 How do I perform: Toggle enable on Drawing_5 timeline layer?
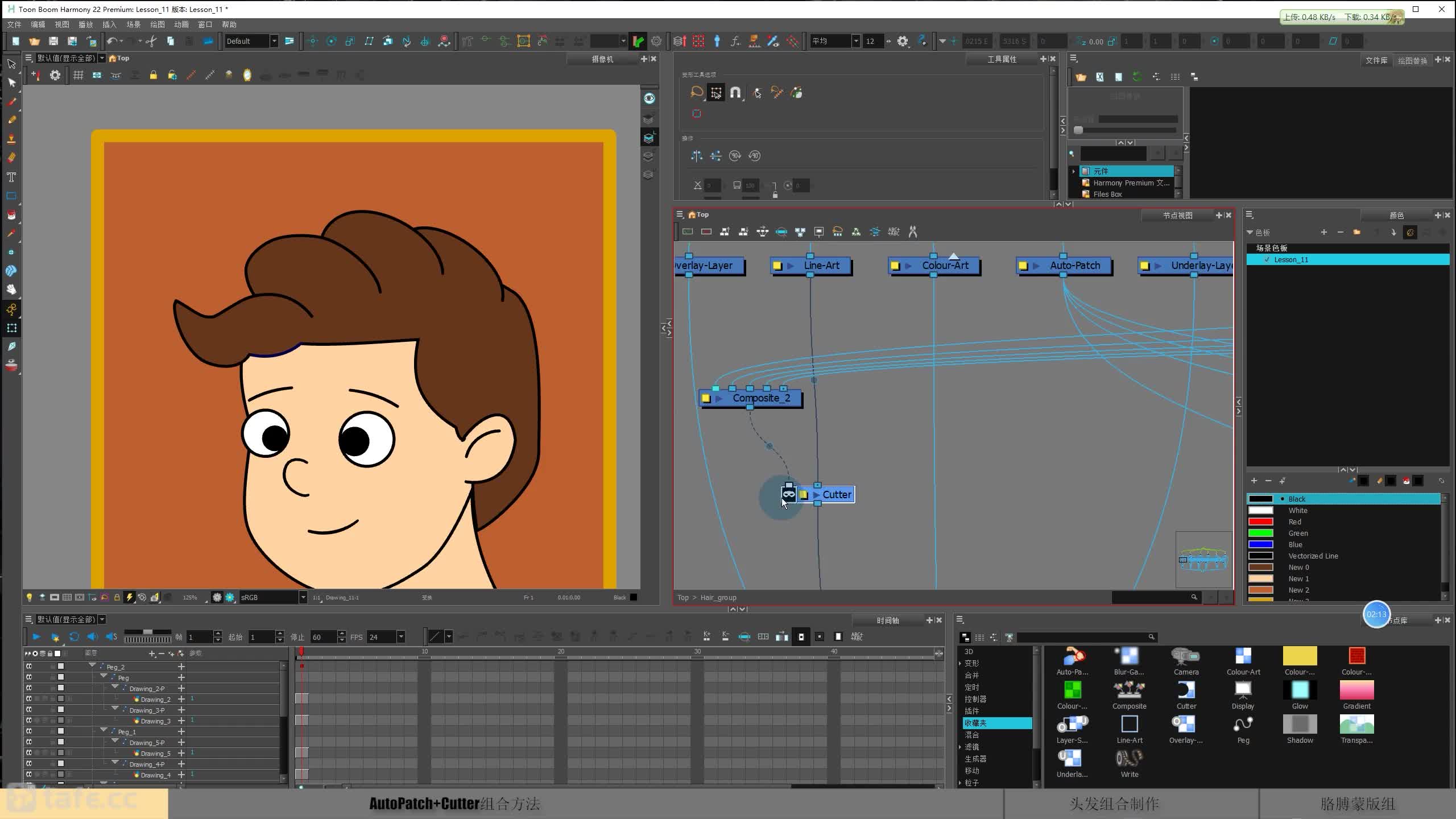[29, 753]
